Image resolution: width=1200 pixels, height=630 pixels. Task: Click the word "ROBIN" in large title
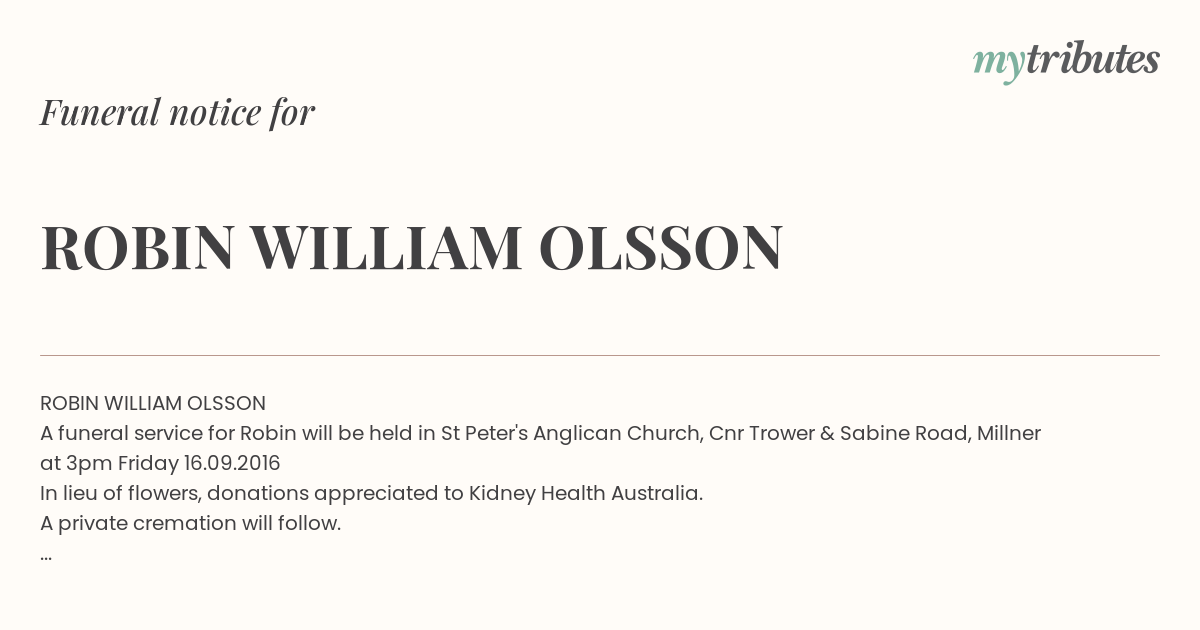(137, 248)
